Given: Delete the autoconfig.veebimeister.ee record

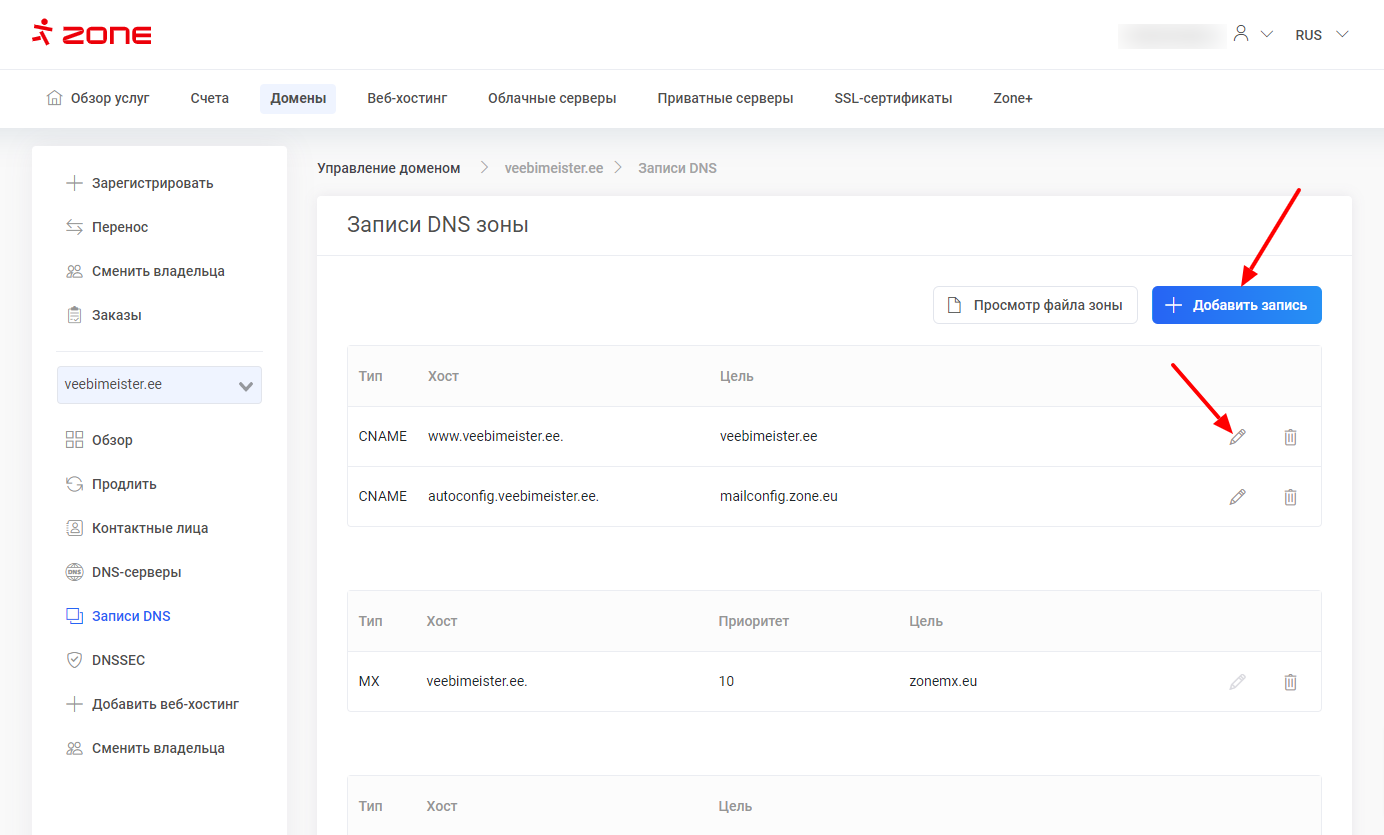Looking at the screenshot, I should 1290,497.
